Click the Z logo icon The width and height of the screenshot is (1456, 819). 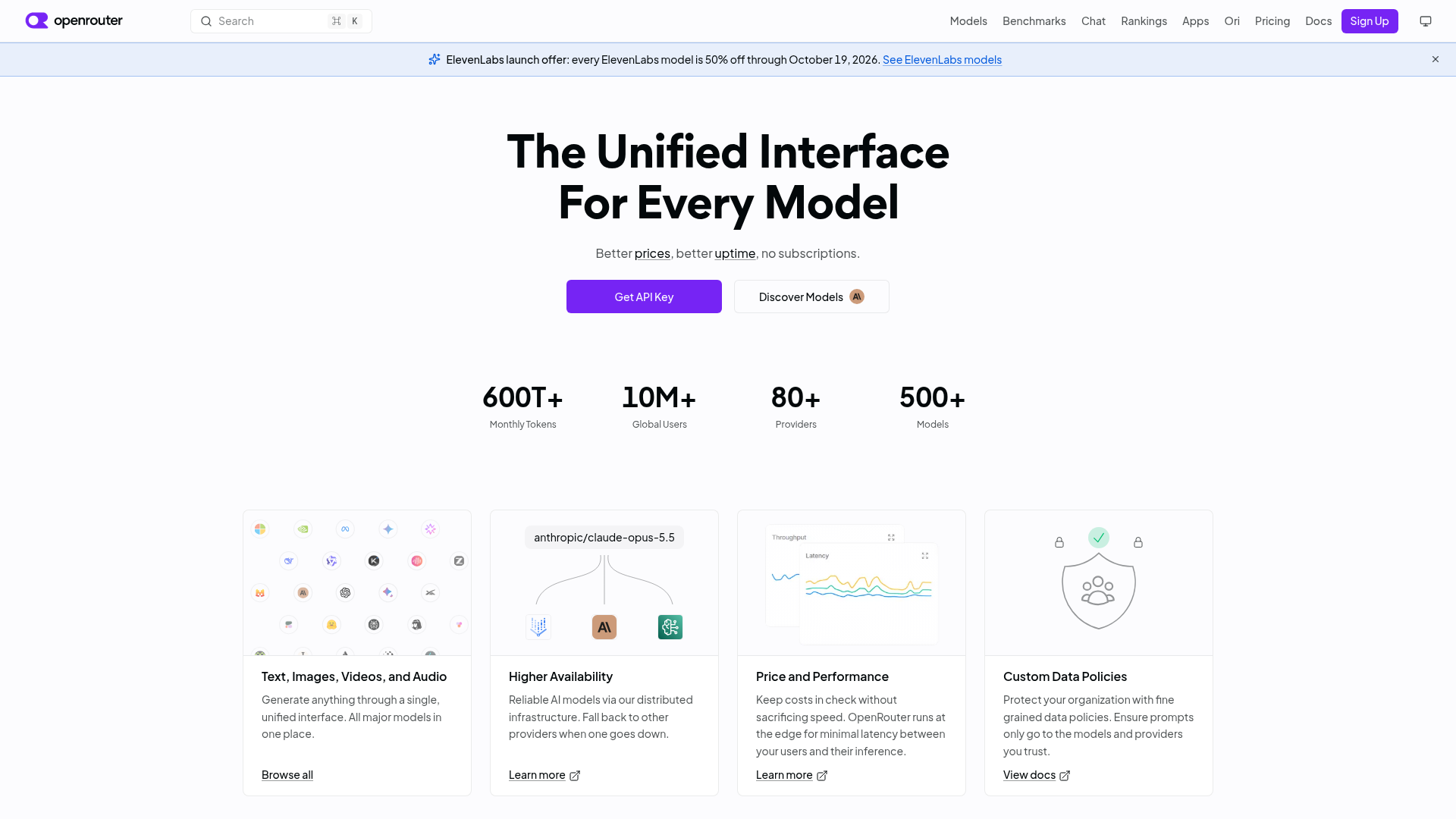[459, 561]
